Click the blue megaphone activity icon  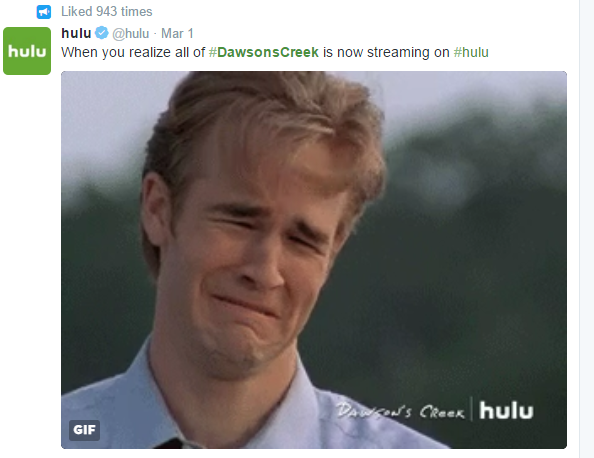pos(44,12)
